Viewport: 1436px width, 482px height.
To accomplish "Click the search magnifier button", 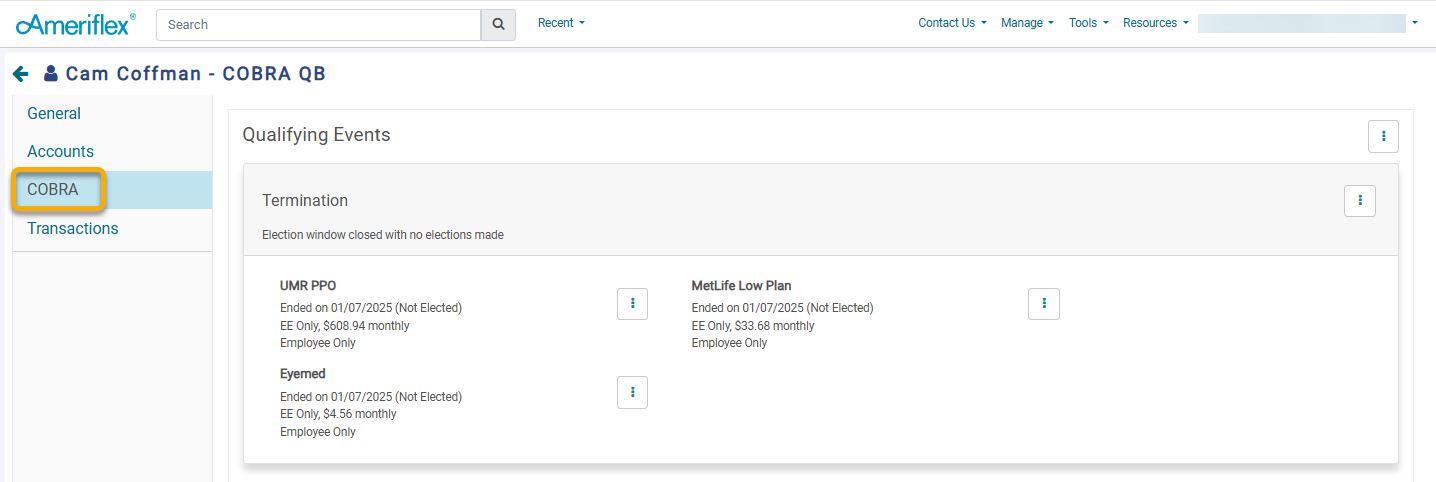I will (498, 24).
